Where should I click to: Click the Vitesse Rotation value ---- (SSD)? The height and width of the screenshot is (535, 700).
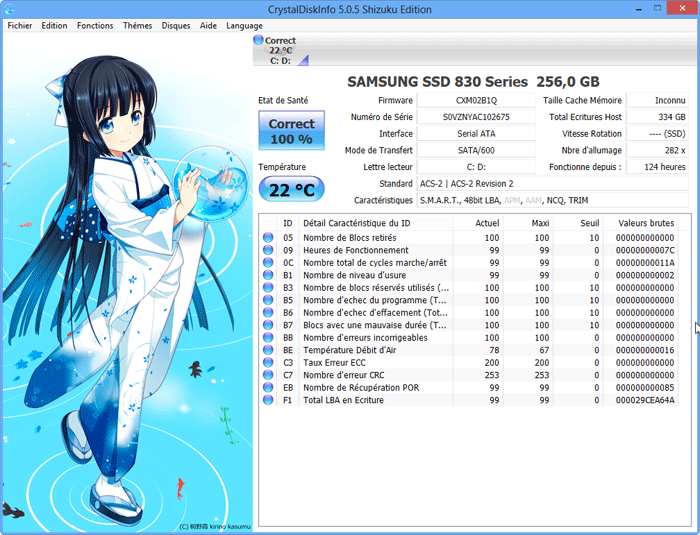pos(657,134)
